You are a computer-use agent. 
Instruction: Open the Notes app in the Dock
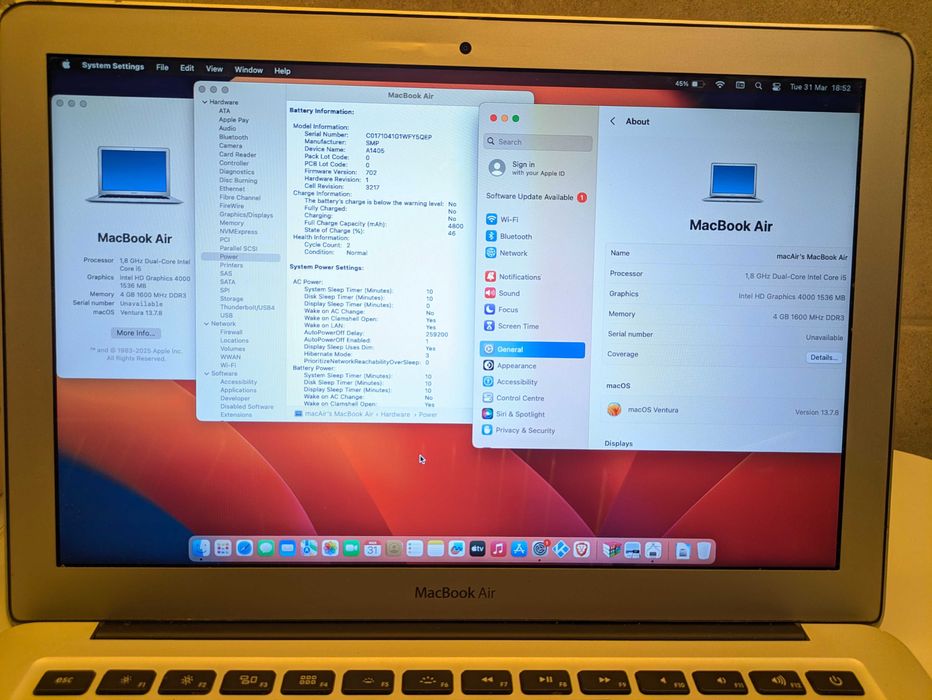pos(436,549)
